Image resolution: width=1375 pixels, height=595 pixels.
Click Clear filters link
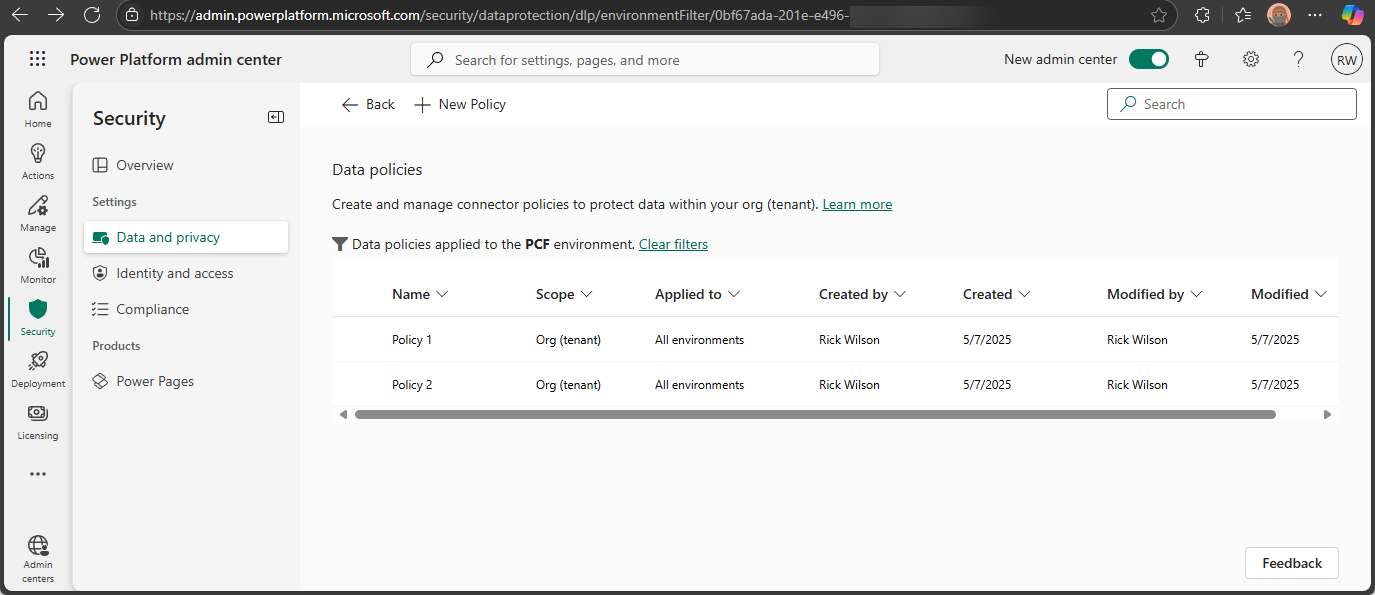click(x=673, y=244)
